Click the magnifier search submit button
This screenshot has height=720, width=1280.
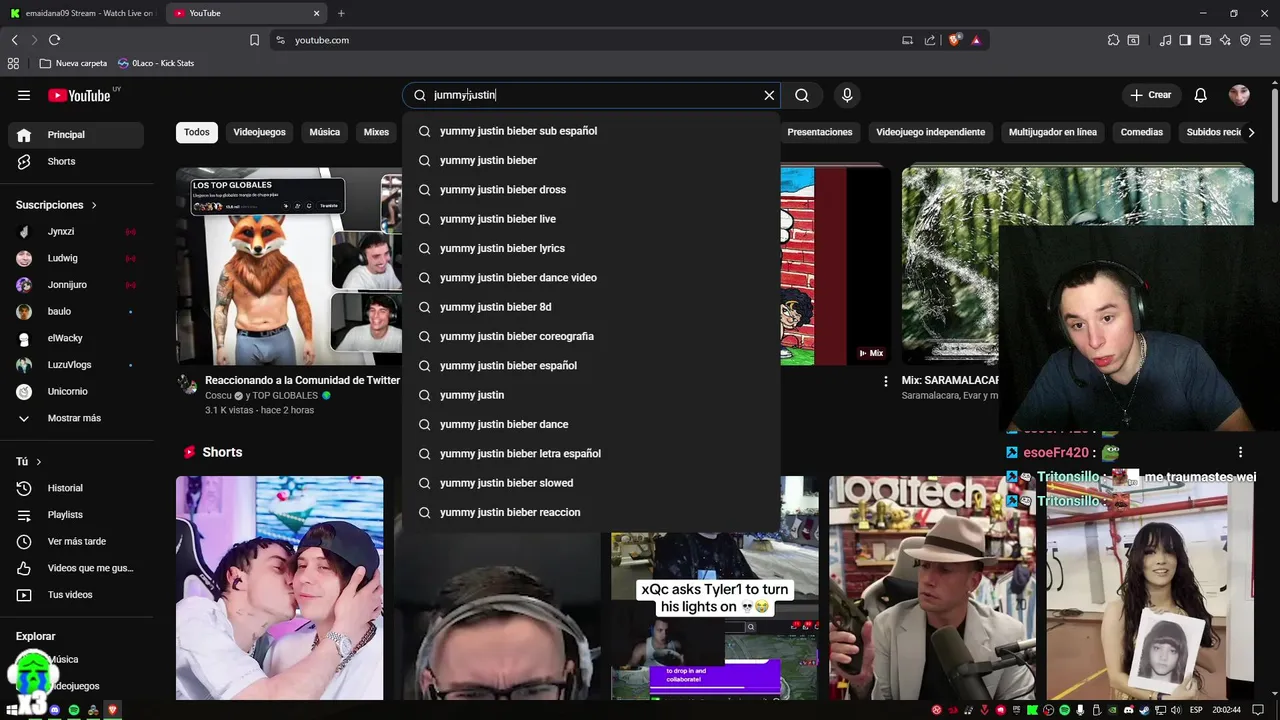[802, 95]
